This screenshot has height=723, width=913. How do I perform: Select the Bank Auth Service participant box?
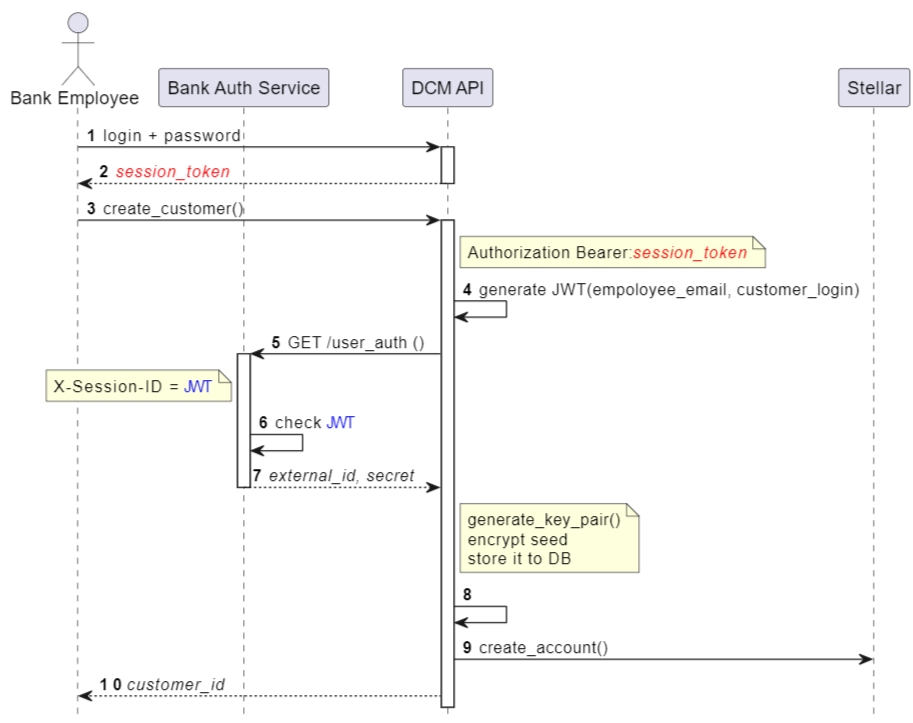[243, 88]
